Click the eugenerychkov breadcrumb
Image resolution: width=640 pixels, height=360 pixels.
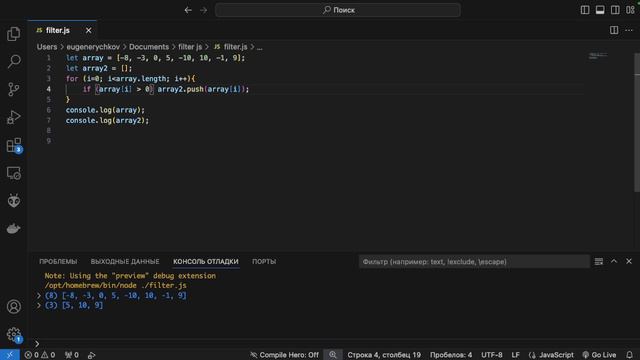[x=93, y=47]
